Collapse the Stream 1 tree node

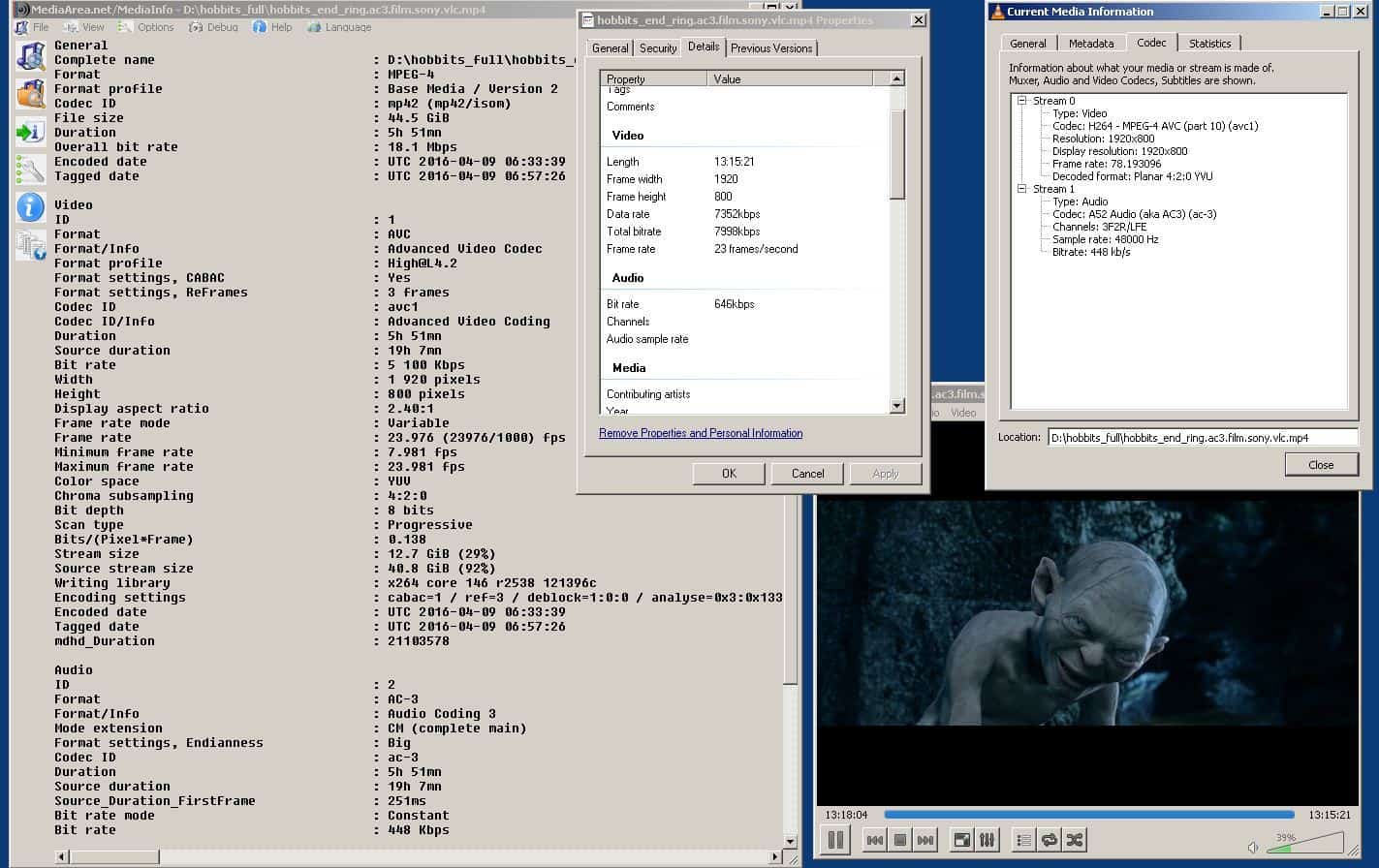1021,189
